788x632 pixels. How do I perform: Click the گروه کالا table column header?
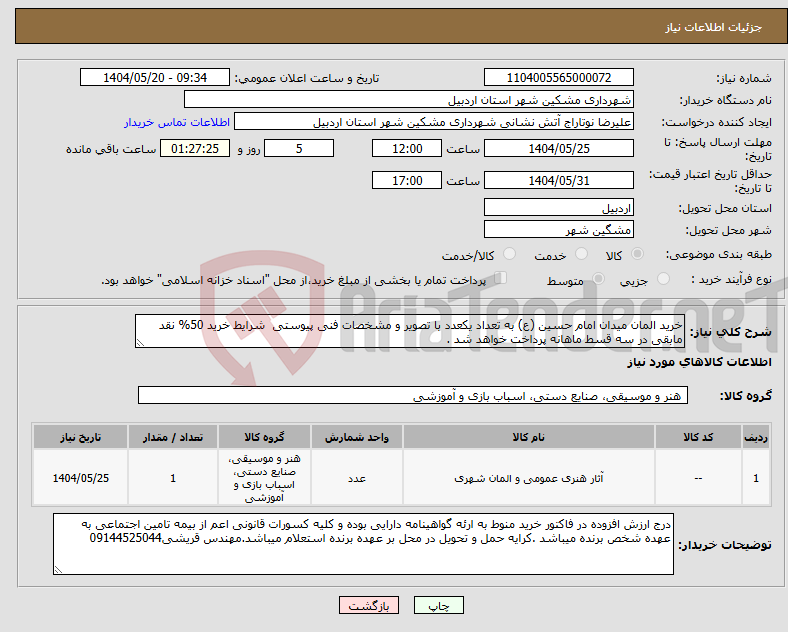pyautogui.click(x=264, y=437)
